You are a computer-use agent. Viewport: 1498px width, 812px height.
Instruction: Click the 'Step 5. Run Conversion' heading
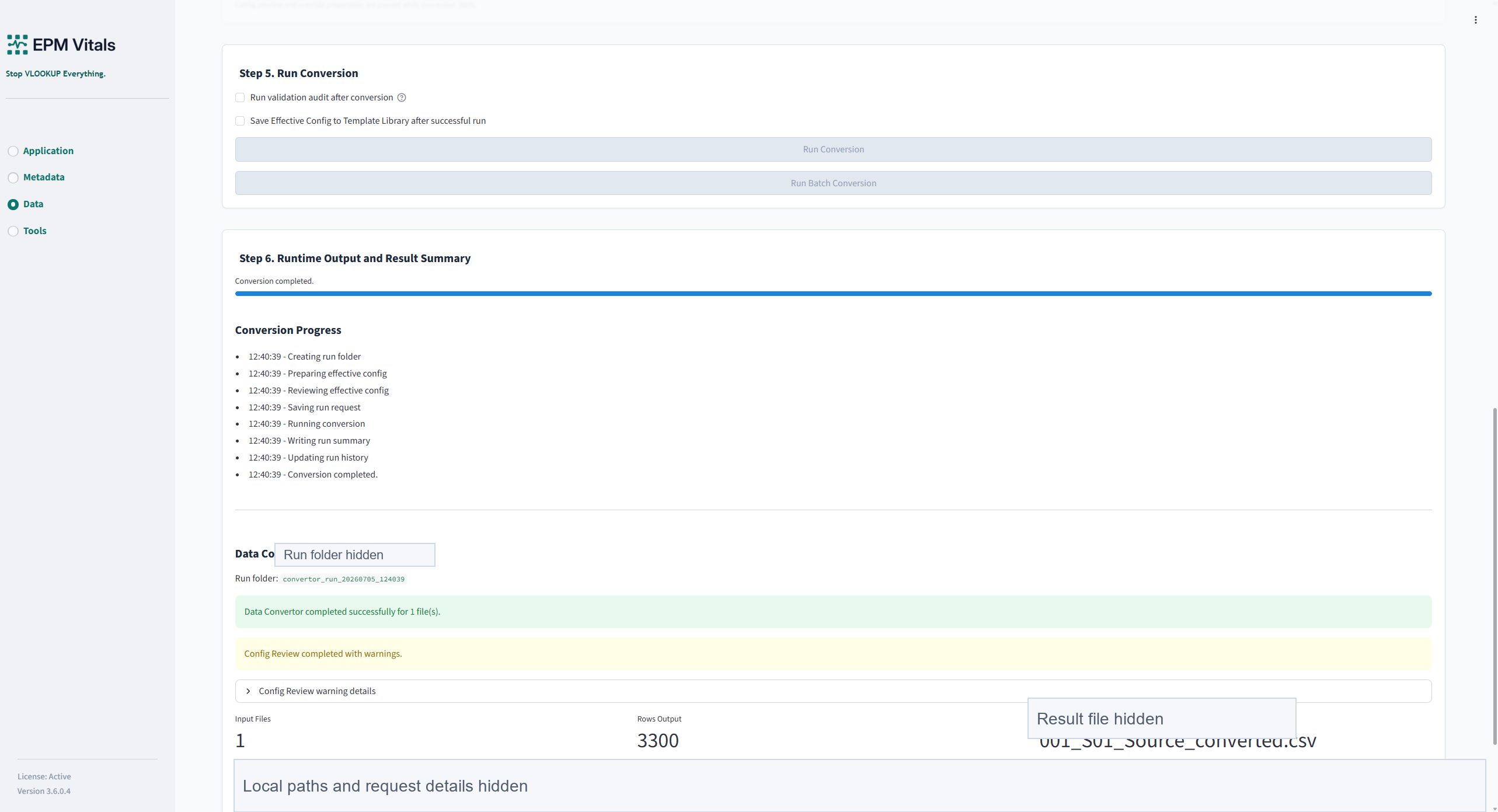298,73
